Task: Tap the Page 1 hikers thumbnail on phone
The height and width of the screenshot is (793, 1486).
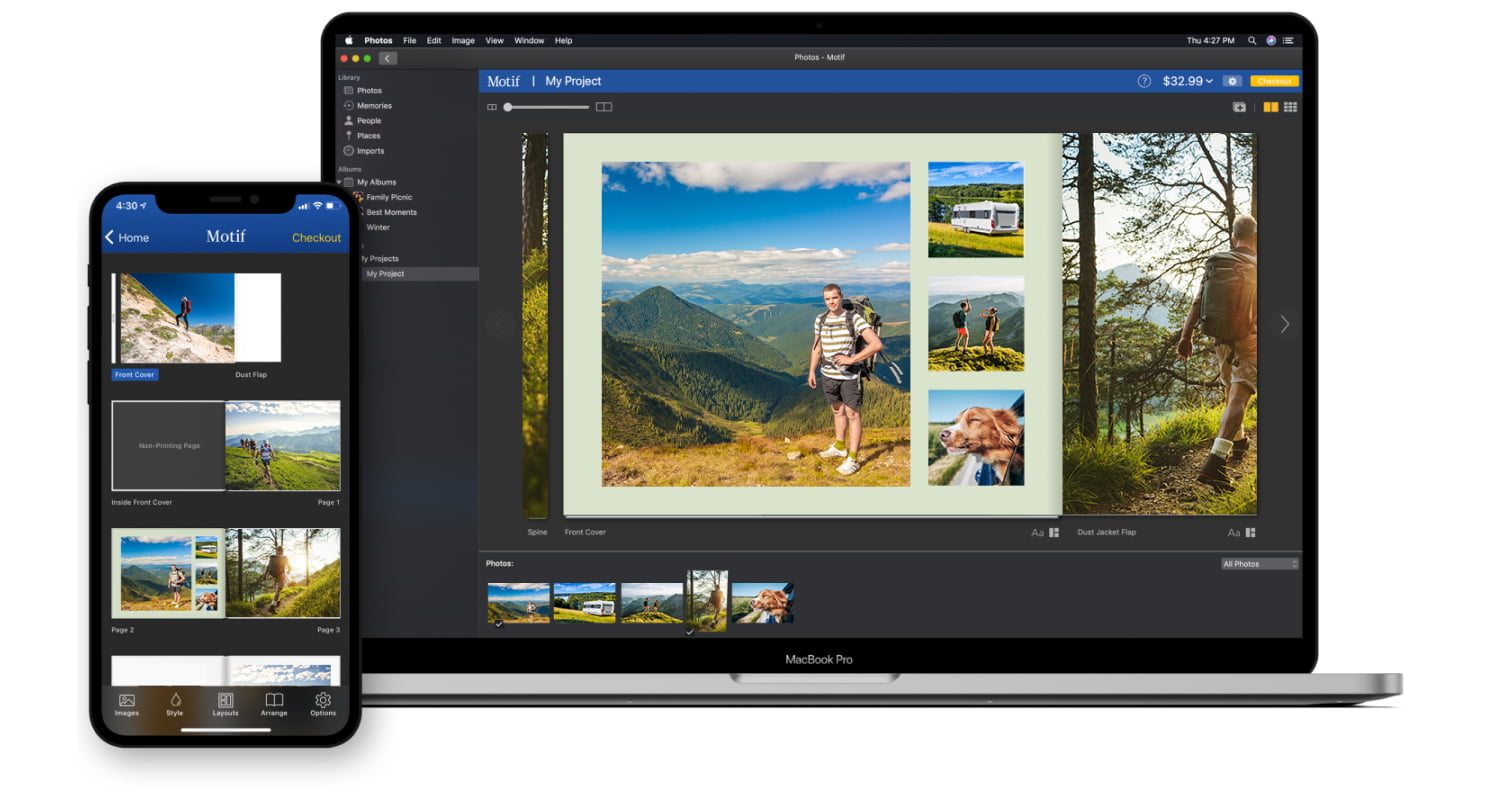Action: pos(283,446)
